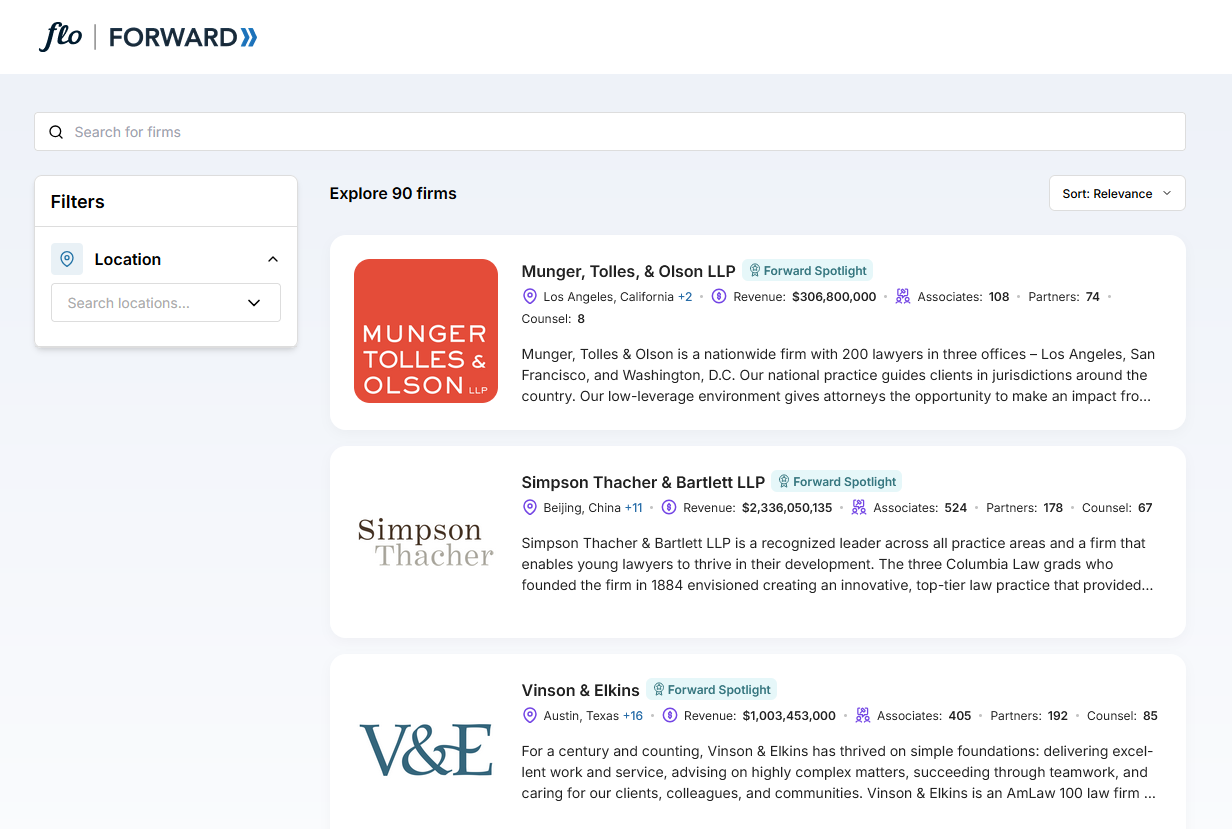The height and width of the screenshot is (829, 1232).
Task: Open the Simpson Thacher & Bartlett LLP title
Action: (x=643, y=482)
